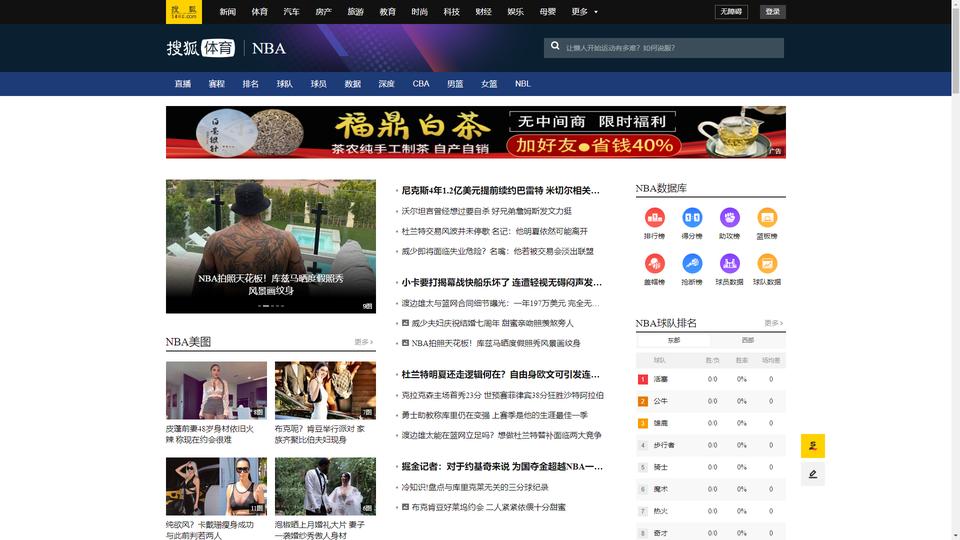Click 娱乐 in the top bar

pyautogui.click(x=516, y=12)
